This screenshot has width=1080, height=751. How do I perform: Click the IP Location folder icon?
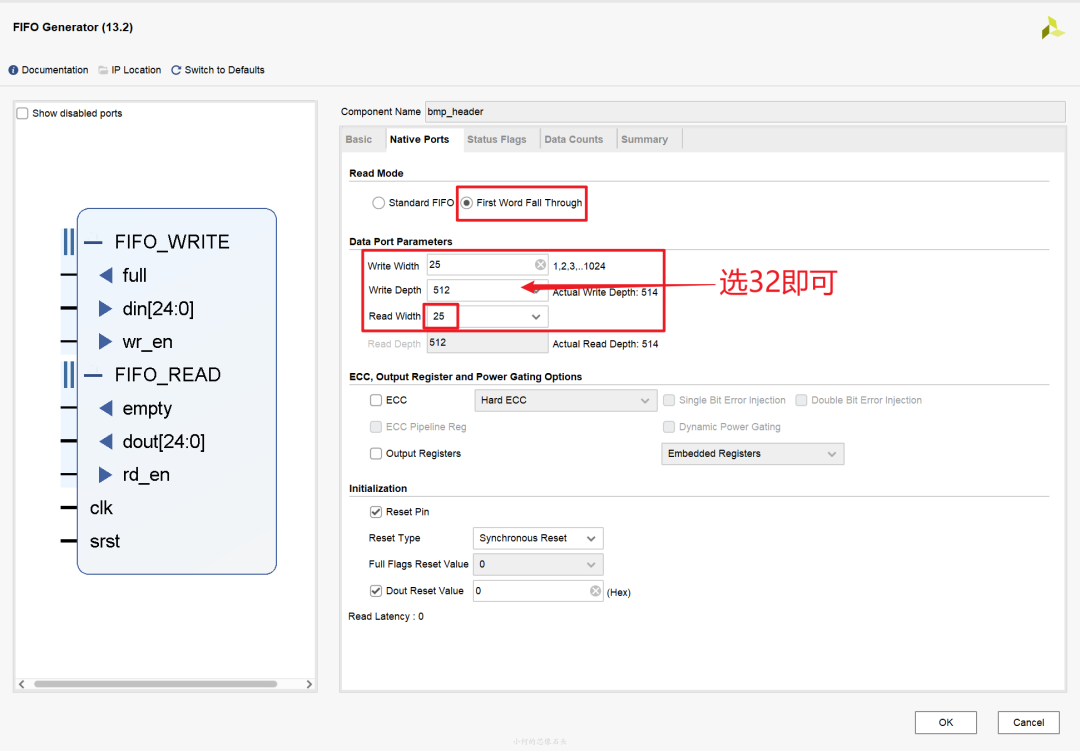click(103, 70)
